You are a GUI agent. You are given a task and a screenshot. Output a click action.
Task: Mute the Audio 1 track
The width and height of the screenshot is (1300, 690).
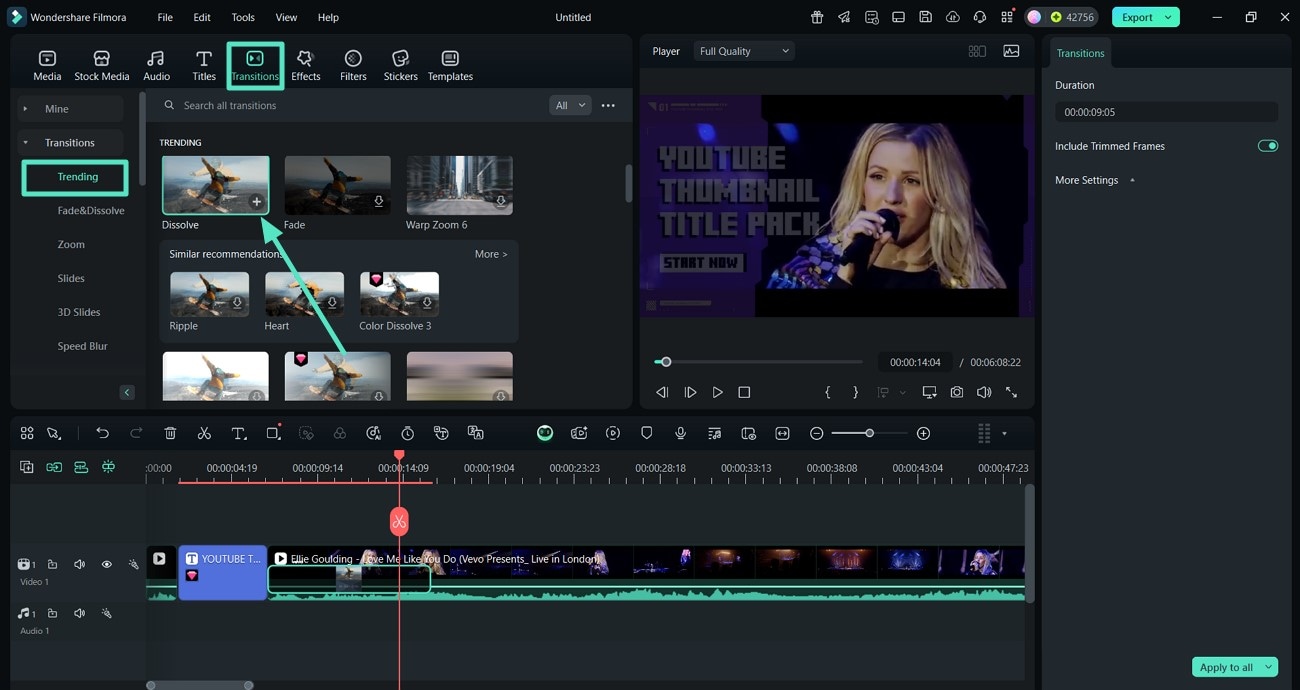(80, 613)
